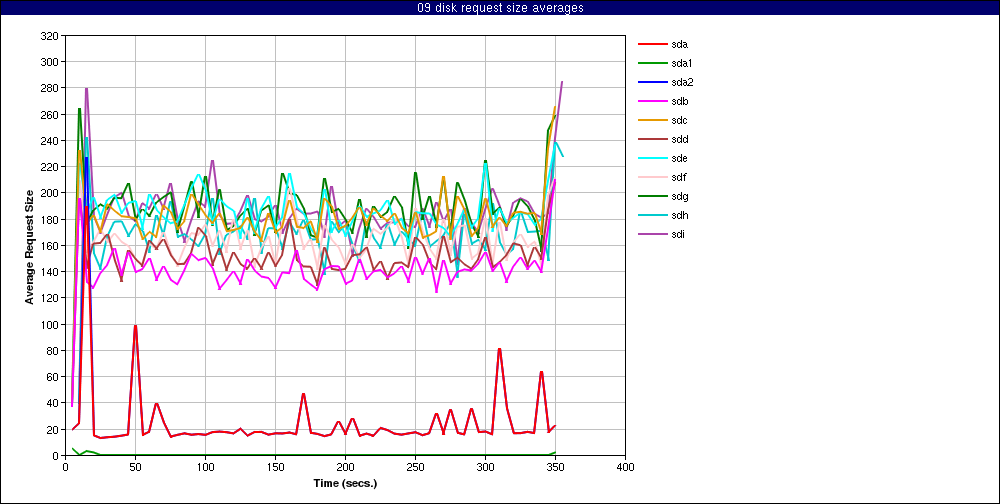Click the 120 value on the y-axis
The image size is (1000, 504).
(49, 298)
